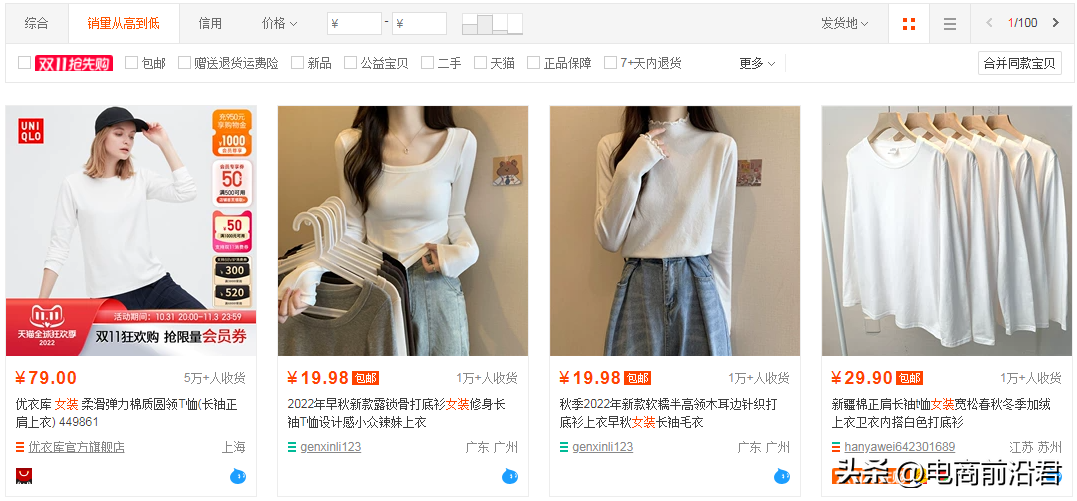The image size is (1077, 501).
Task: Switch to list view layout icon
Action: [x=950, y=24]
